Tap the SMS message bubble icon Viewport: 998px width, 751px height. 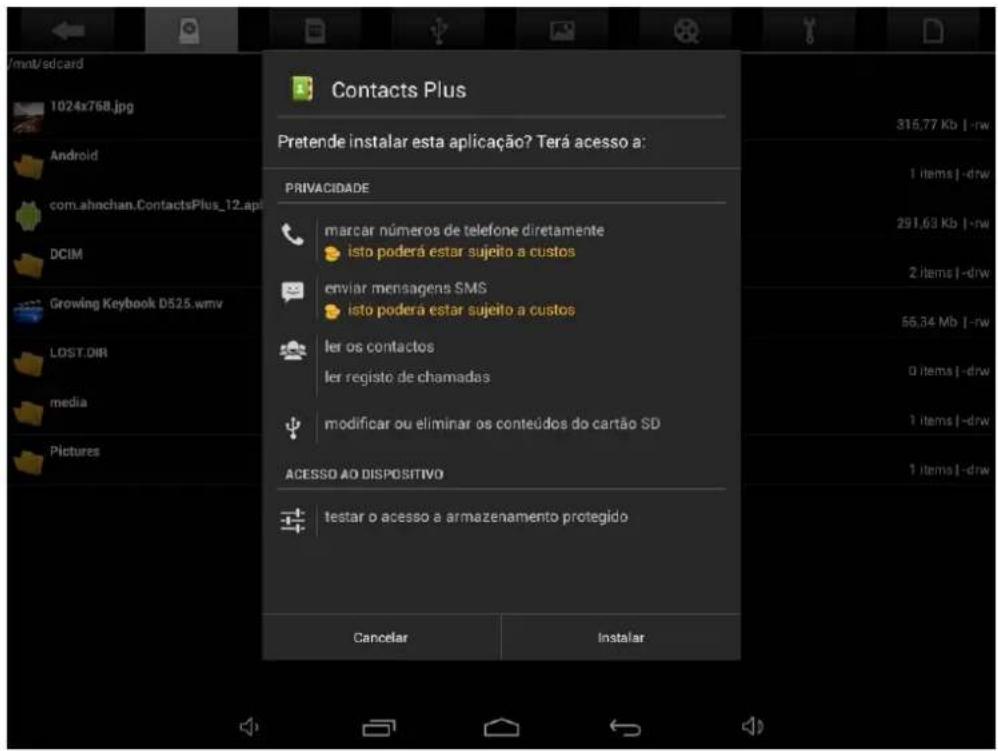293,292
